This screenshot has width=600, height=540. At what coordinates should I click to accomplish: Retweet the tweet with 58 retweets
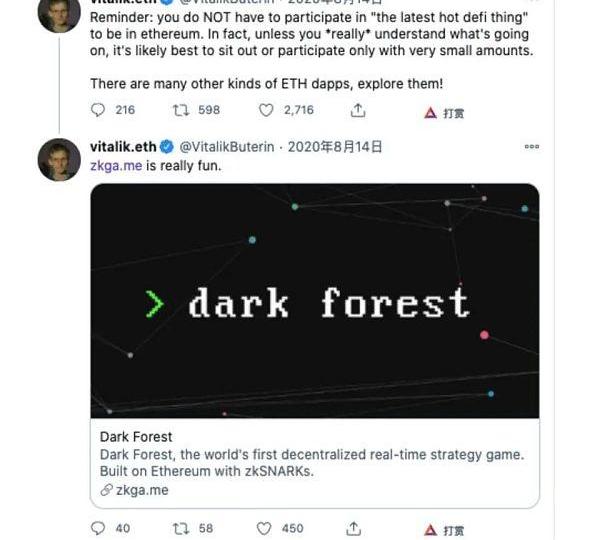coord(181,528)
